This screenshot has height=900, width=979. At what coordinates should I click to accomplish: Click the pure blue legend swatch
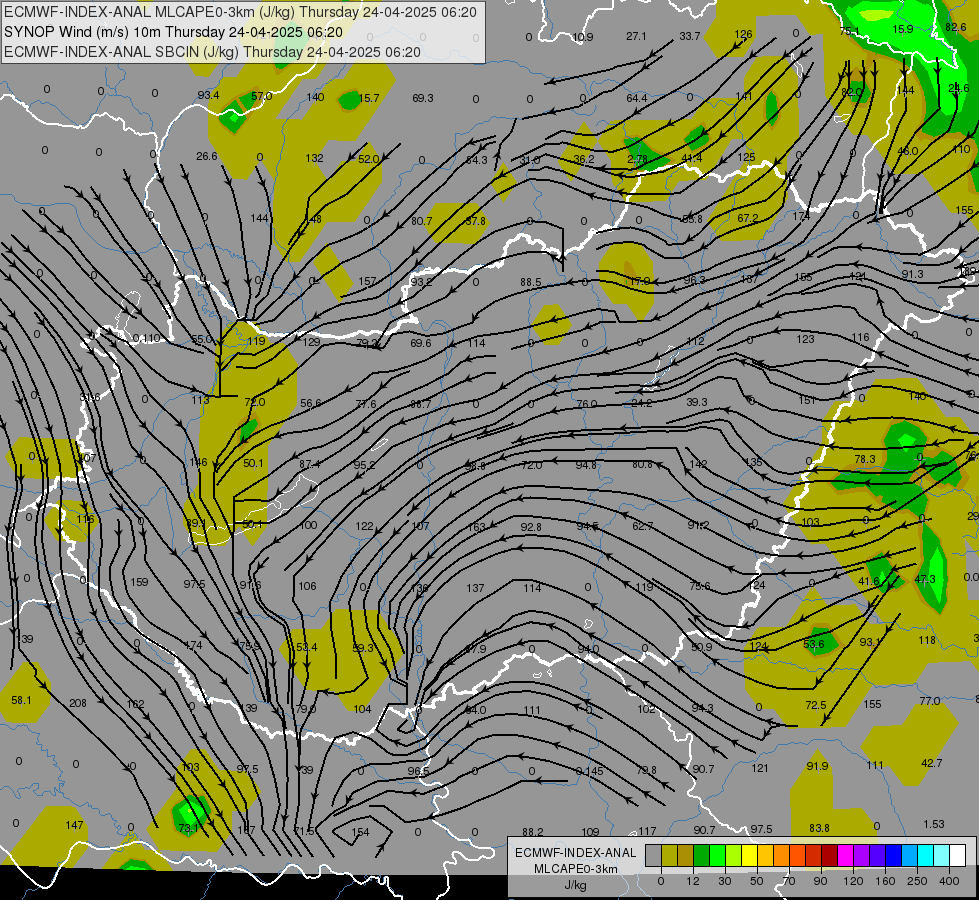[x=894, y=856]
